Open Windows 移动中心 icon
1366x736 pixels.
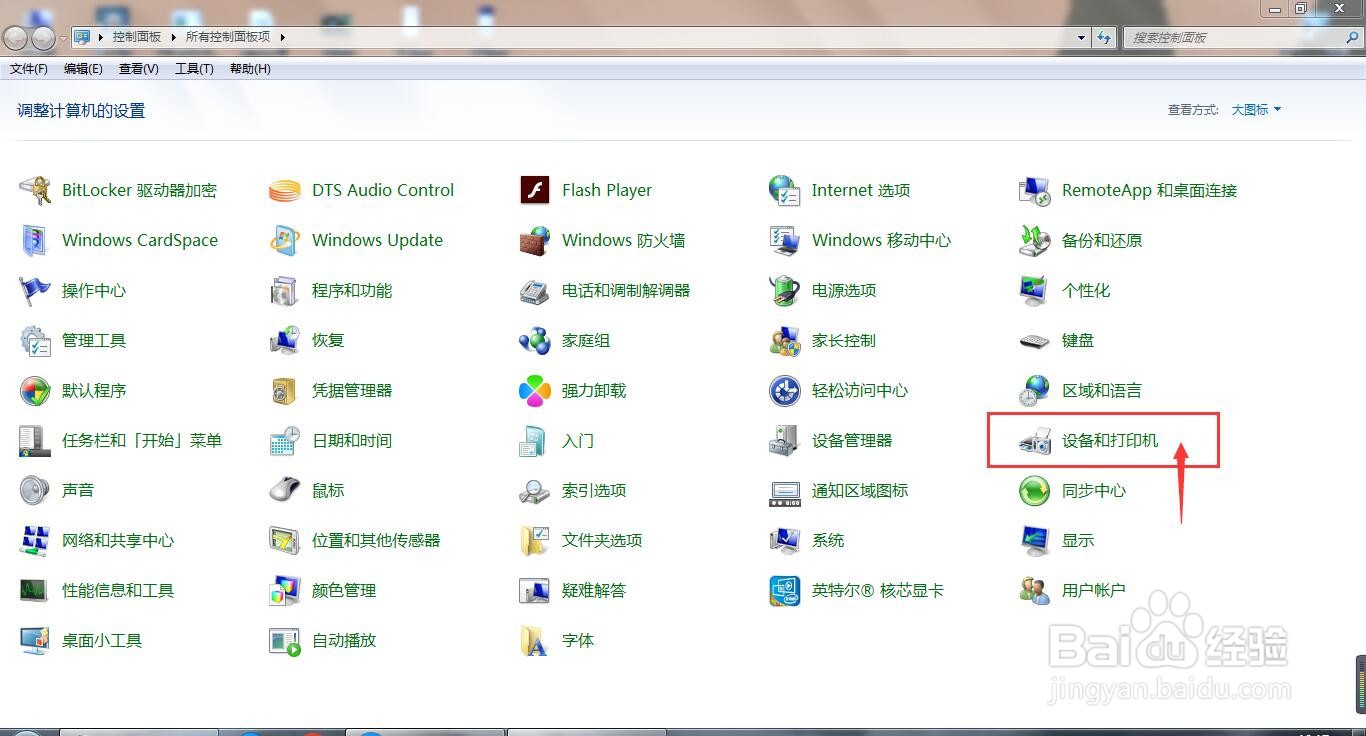(x=785, y=240)
